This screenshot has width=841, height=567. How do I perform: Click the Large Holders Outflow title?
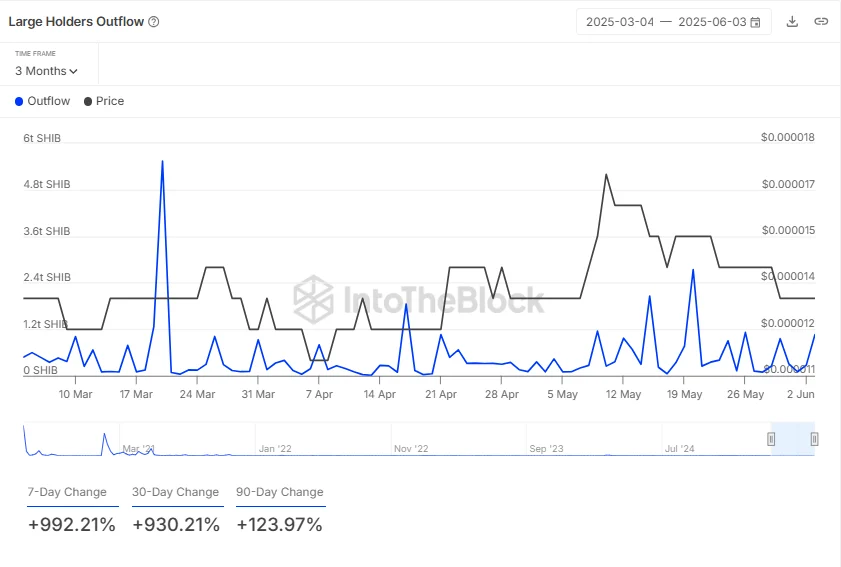76,22
